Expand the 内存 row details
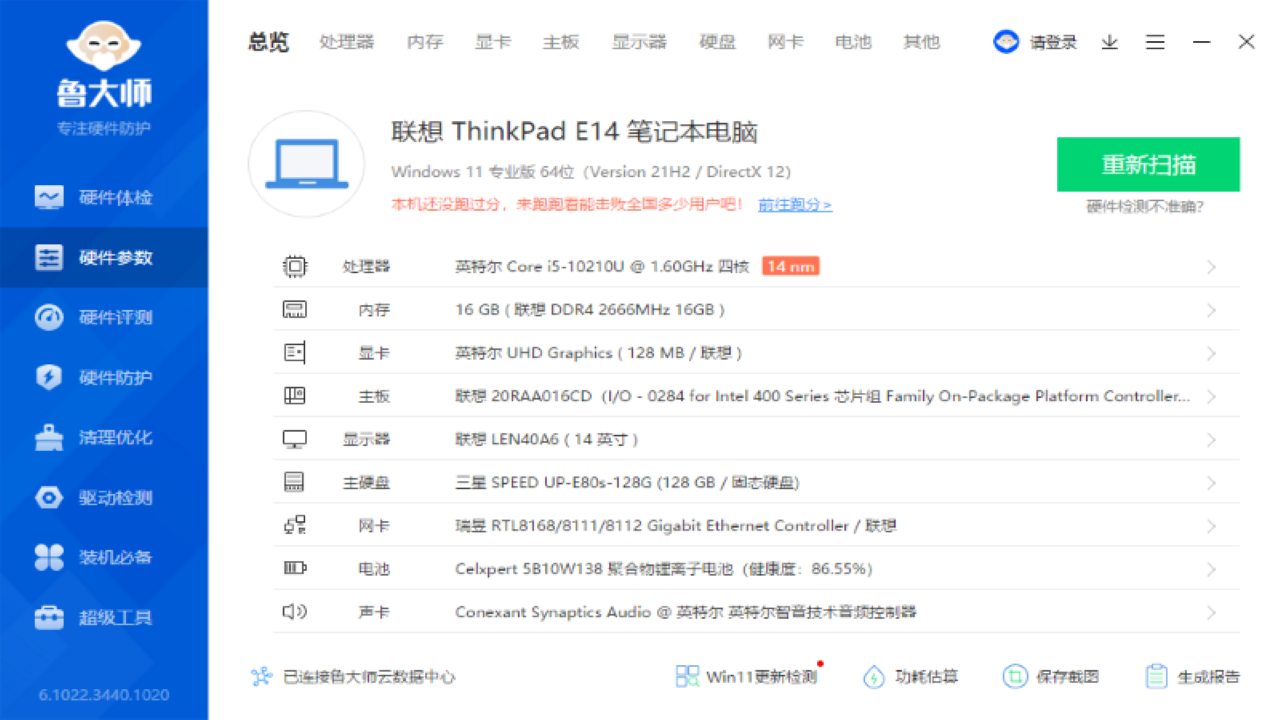Image resolution: width=1280 pixels, height=720 pixels. [1211, 309]
